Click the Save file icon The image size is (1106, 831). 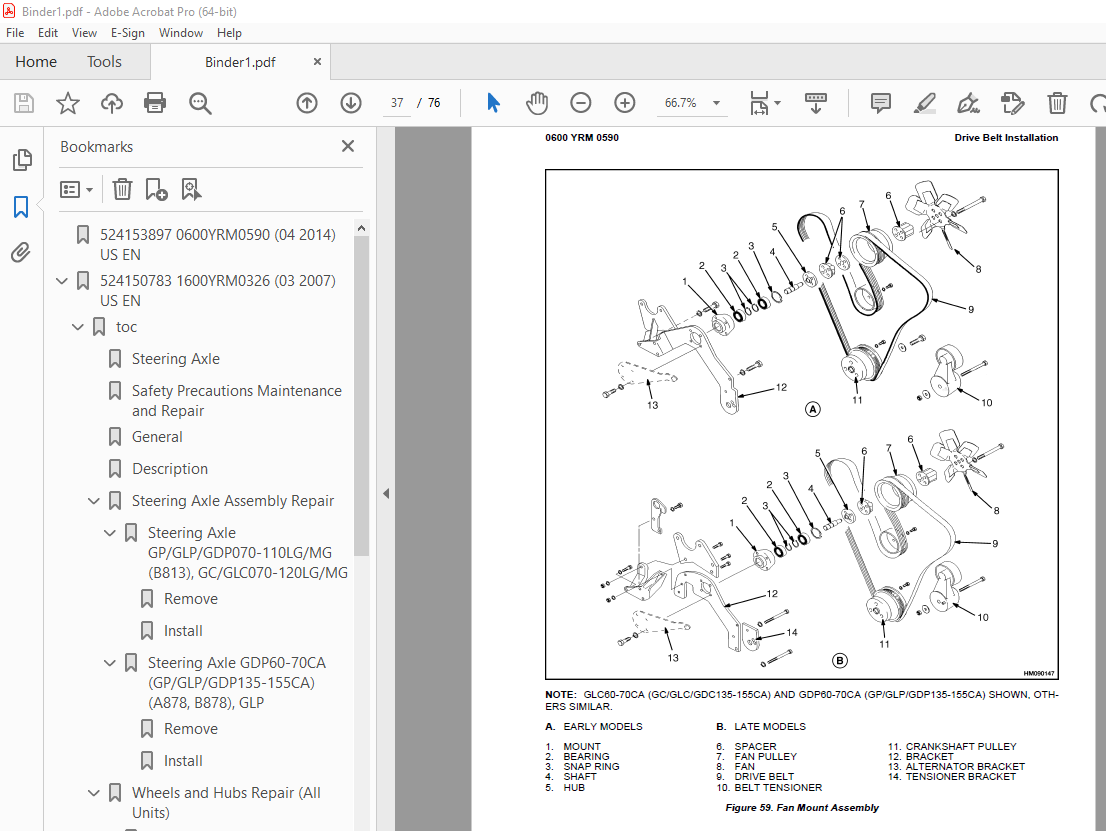tap(24, 103)
